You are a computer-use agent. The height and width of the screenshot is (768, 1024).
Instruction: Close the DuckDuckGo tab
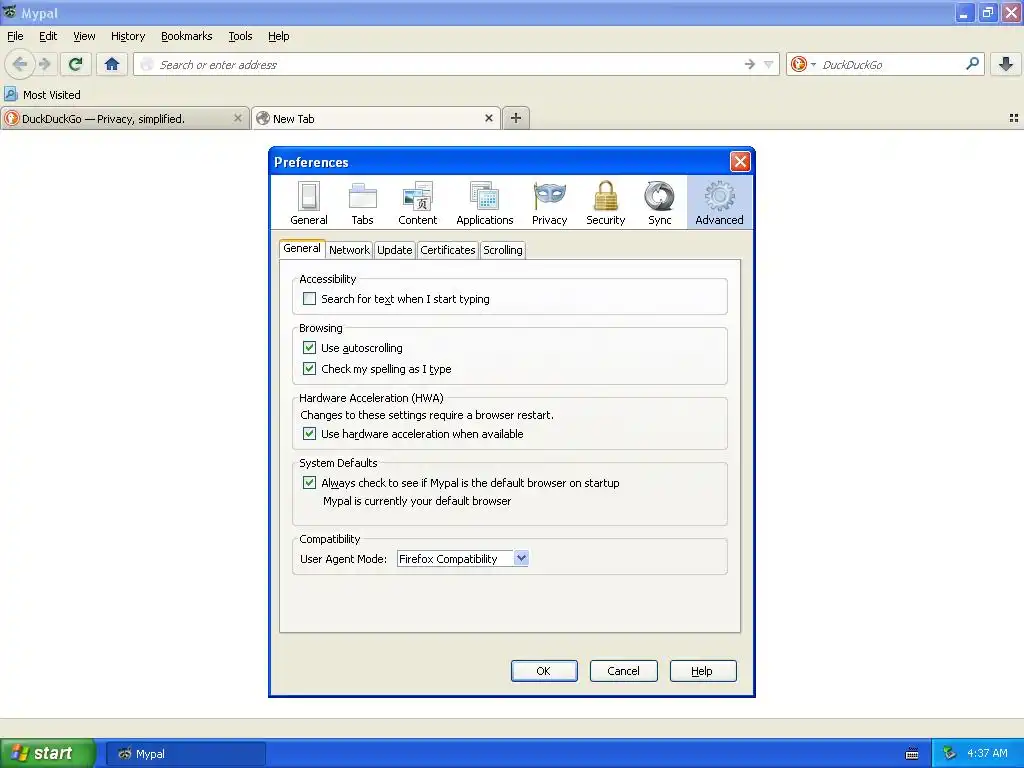pos(238,118)
